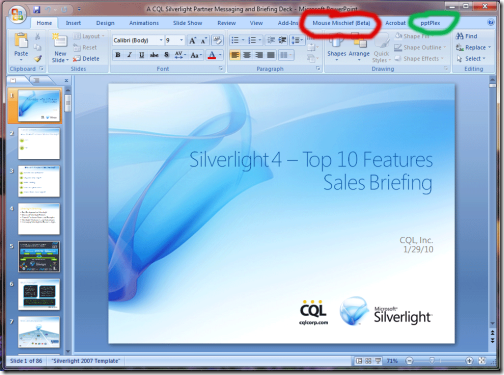Start slide show from status bar
This screenshot has width=504, height=375.
pyautogui.click(x=378, y=361)
